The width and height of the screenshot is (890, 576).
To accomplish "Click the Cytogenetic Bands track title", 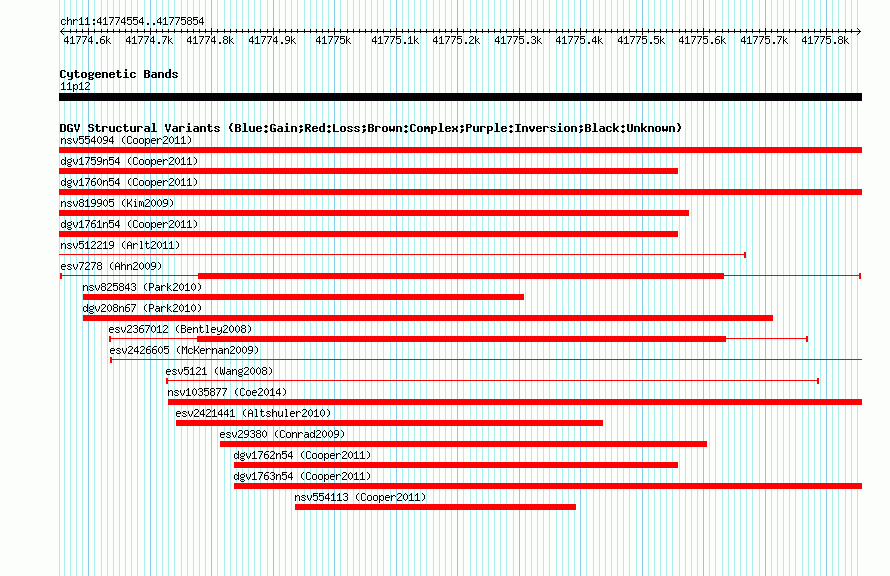I will click(119, 74).
